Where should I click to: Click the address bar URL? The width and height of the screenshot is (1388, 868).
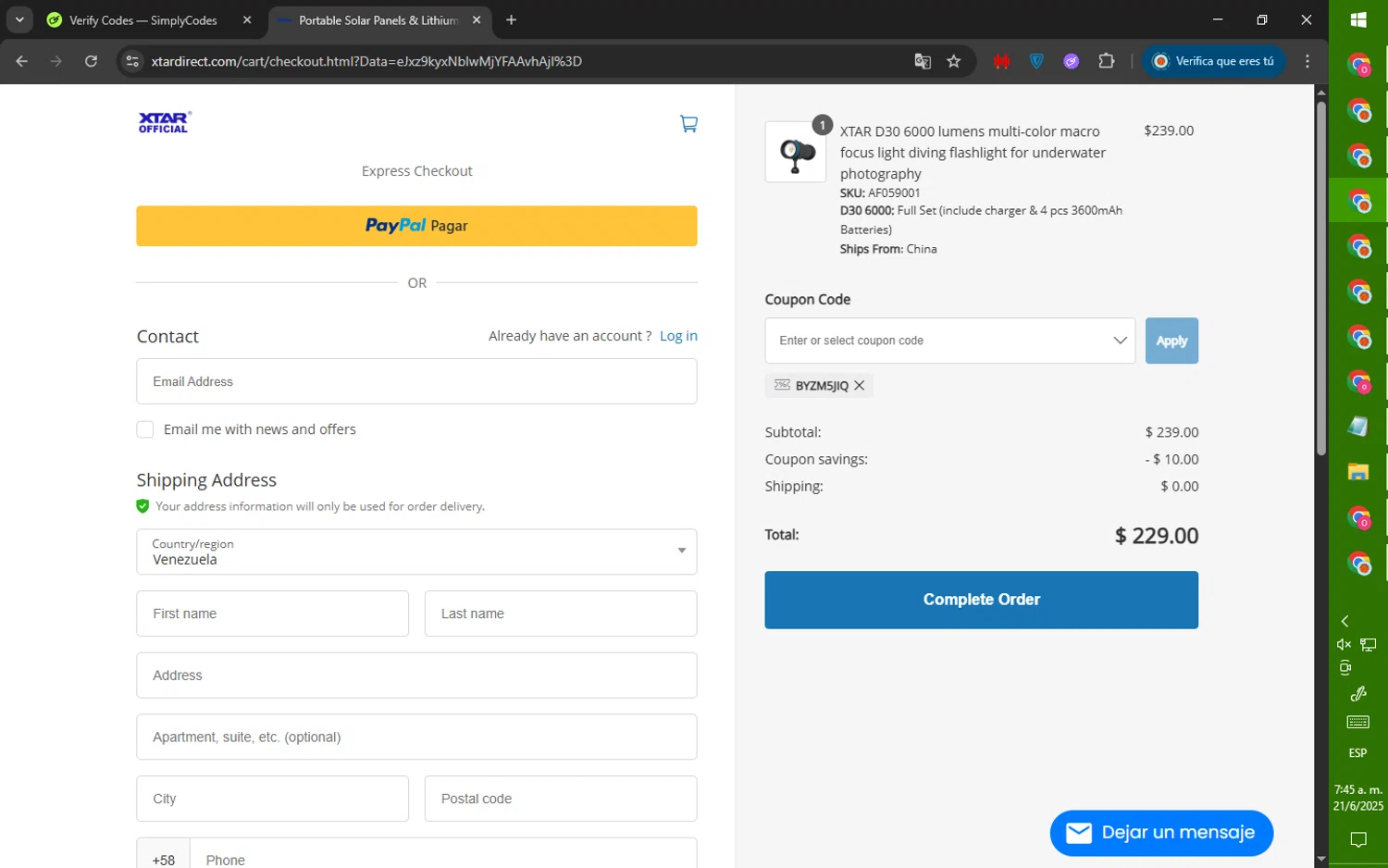tap(366, 61)
